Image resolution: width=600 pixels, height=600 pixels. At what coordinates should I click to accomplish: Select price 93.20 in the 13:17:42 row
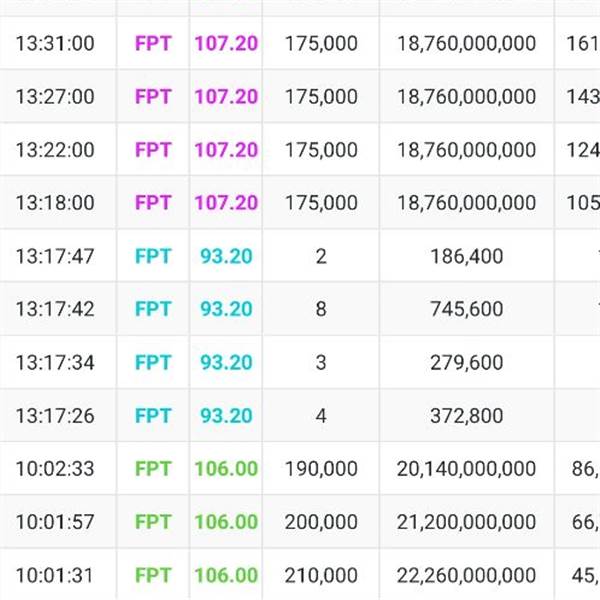[x=226, y=309]
